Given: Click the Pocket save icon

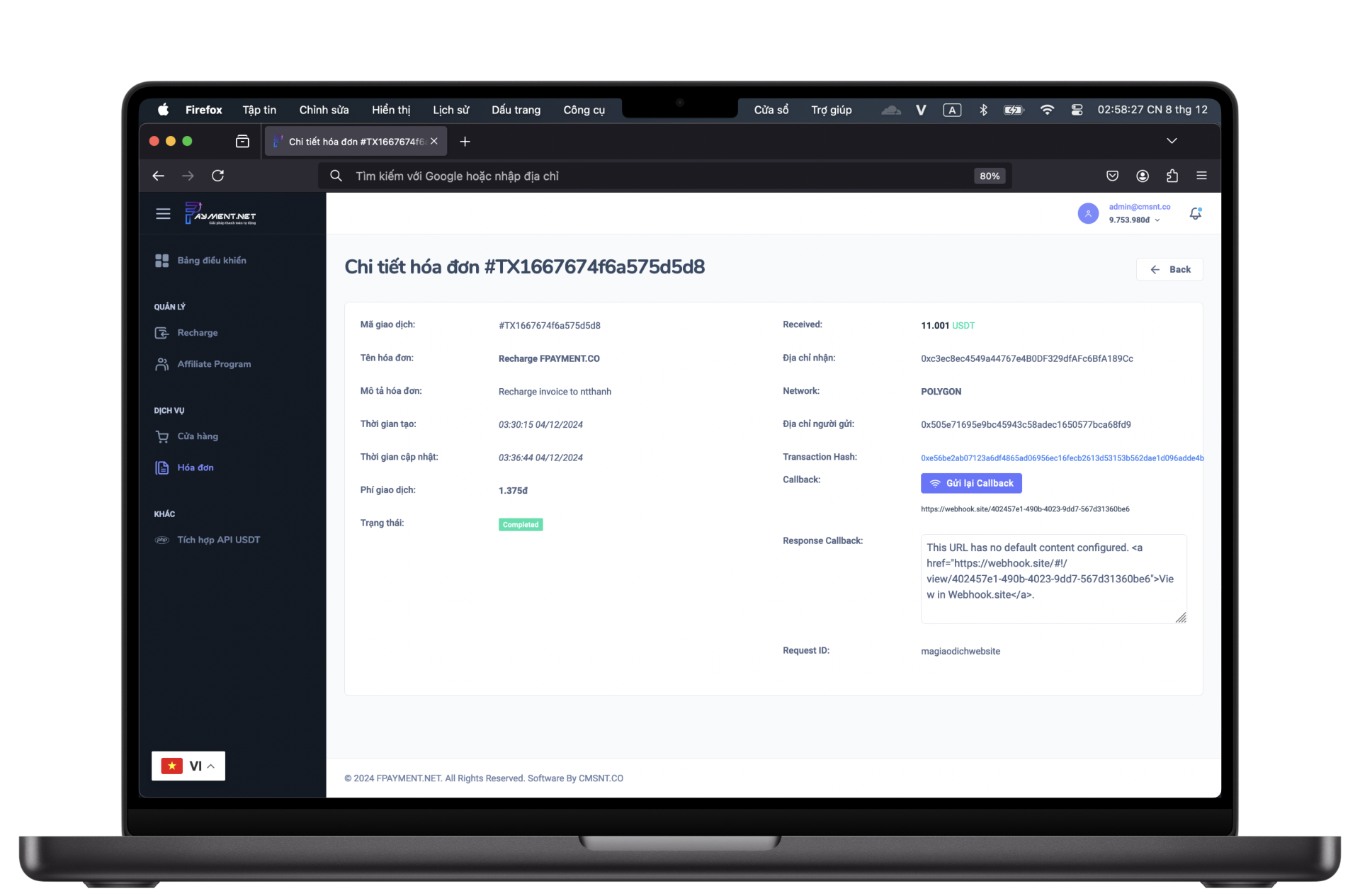Looking at the screenshot, I should click(x=1112, y=176).
